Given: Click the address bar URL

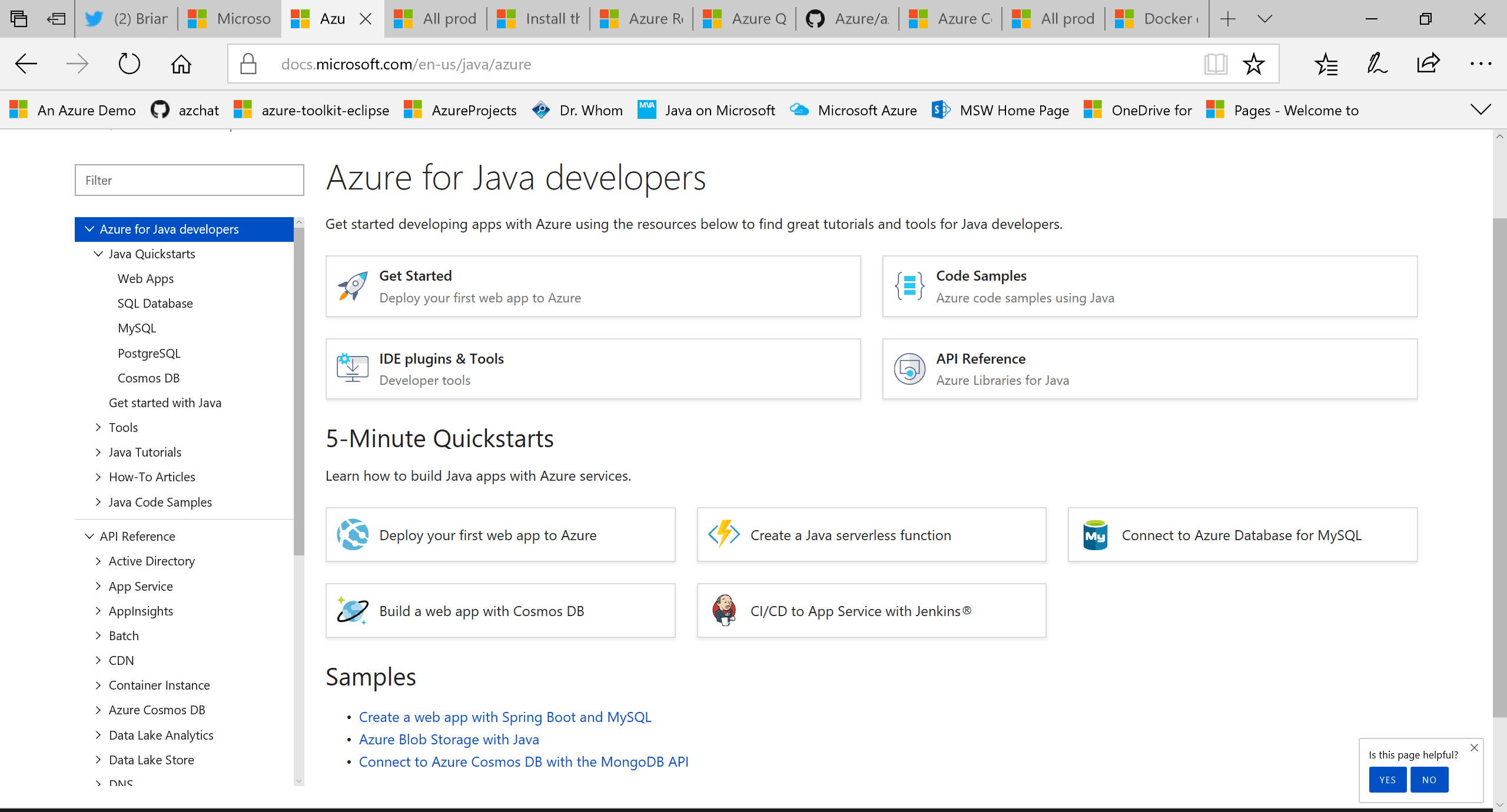Looking at the screenshot, I should (x=406, y=64).
